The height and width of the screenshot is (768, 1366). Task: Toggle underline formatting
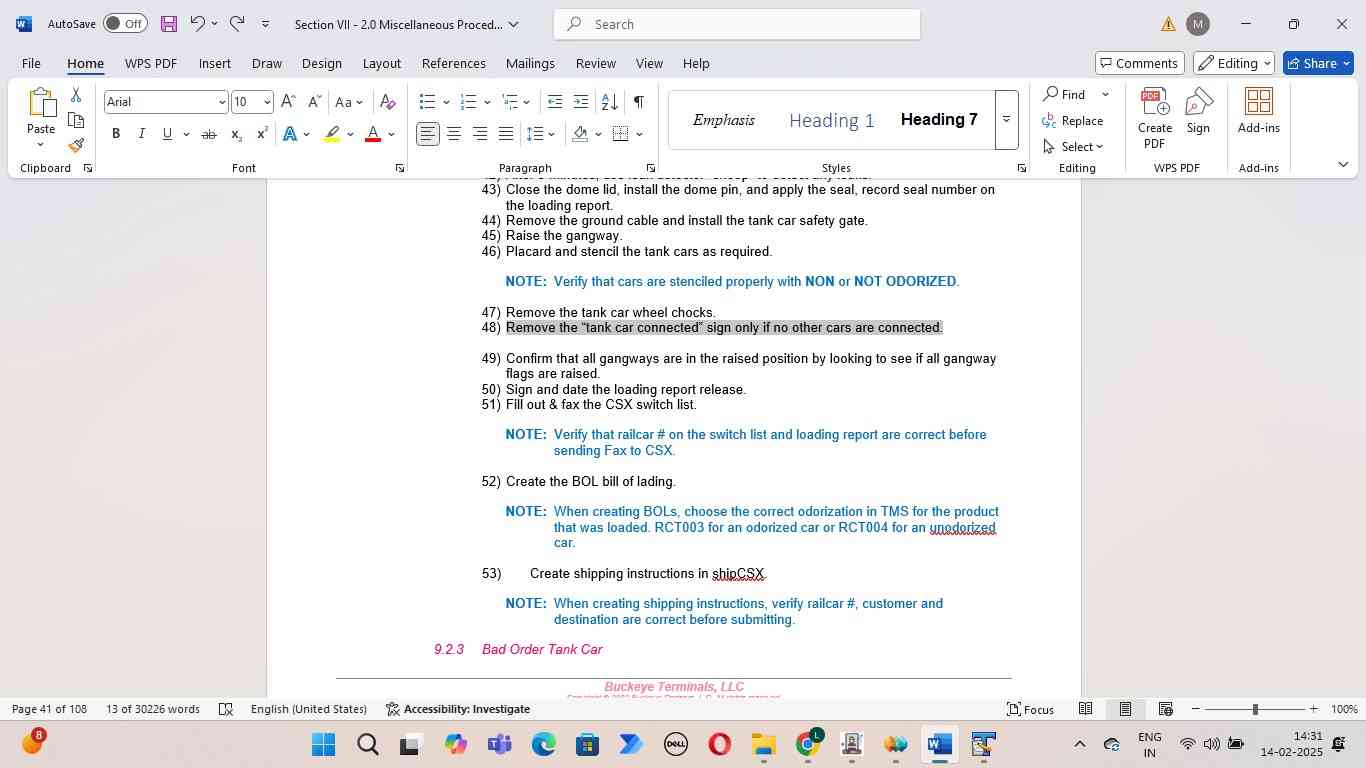(x=167, y=134)
